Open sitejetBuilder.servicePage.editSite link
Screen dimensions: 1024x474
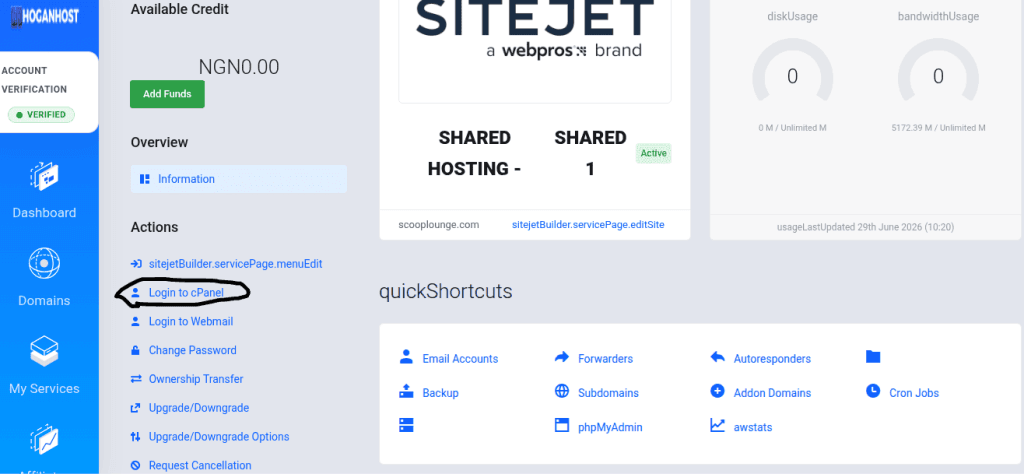pyautogui.click(x=588, y=225)
